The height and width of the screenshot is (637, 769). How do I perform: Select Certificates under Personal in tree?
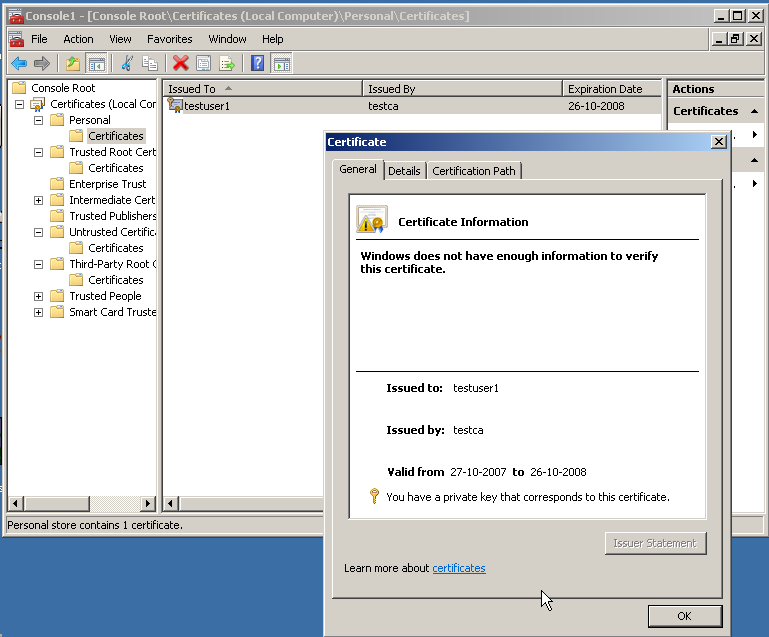tap(116, 136)
